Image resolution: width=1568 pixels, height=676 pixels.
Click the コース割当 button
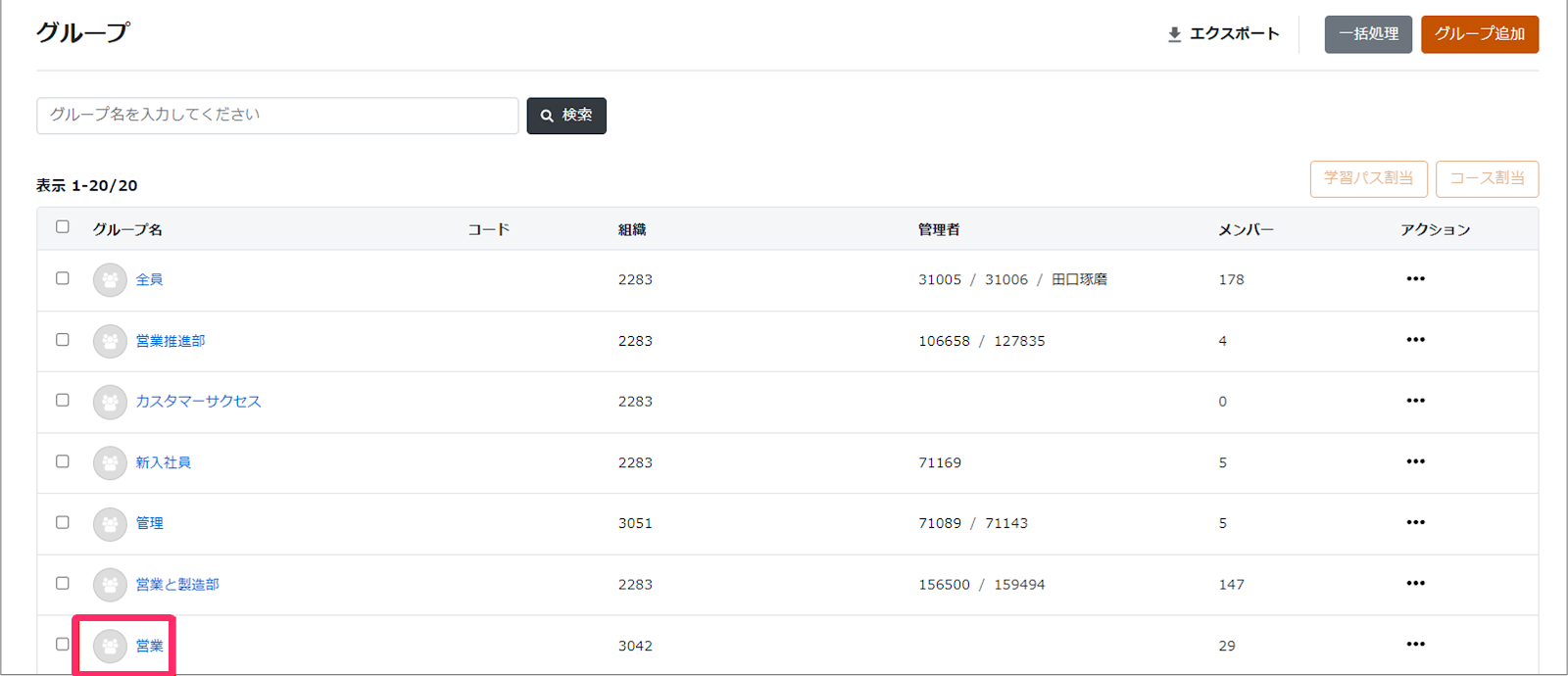pyautogui.click(x=1487, y=178)
